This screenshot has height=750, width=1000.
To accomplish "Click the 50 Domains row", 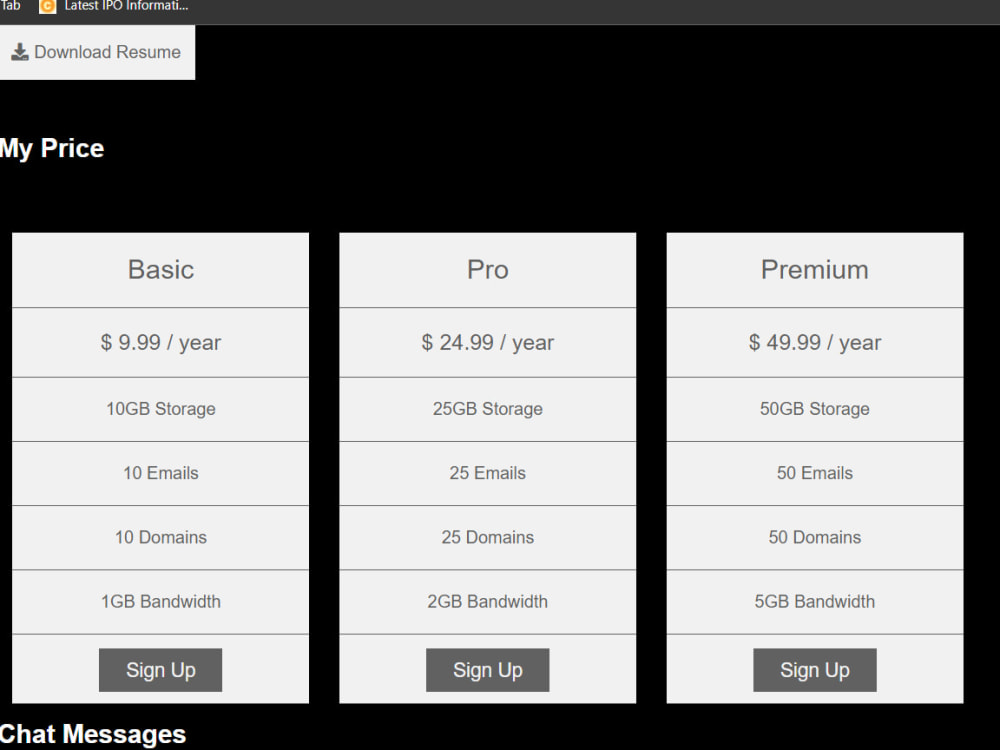I will click(x=815, y=538).
